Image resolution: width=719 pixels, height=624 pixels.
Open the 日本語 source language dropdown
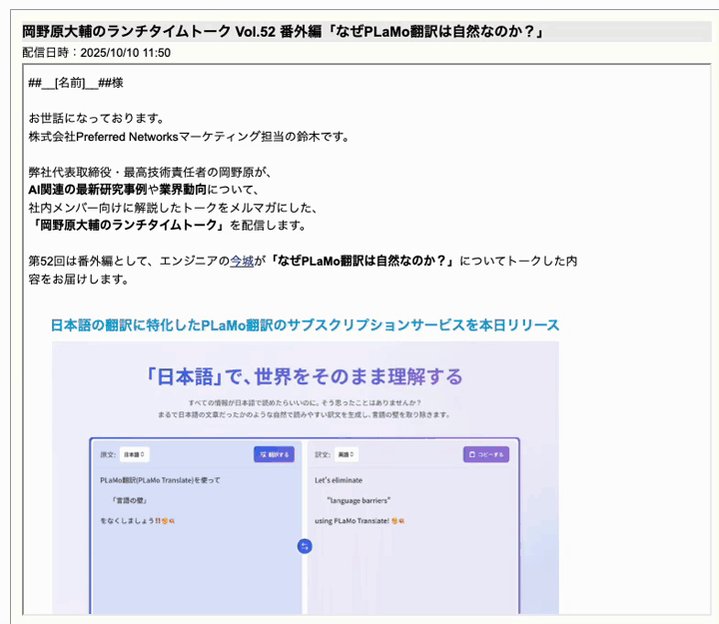pos(134,454)
